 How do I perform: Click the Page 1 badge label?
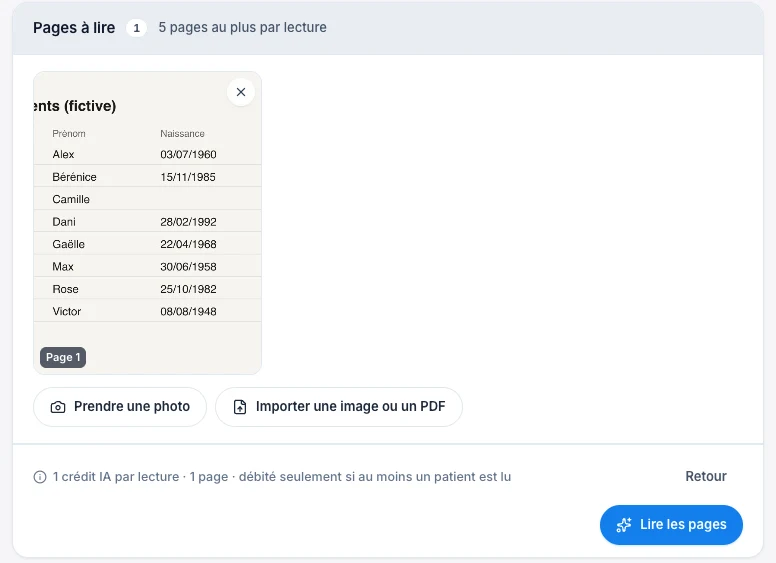click(63, 357)
